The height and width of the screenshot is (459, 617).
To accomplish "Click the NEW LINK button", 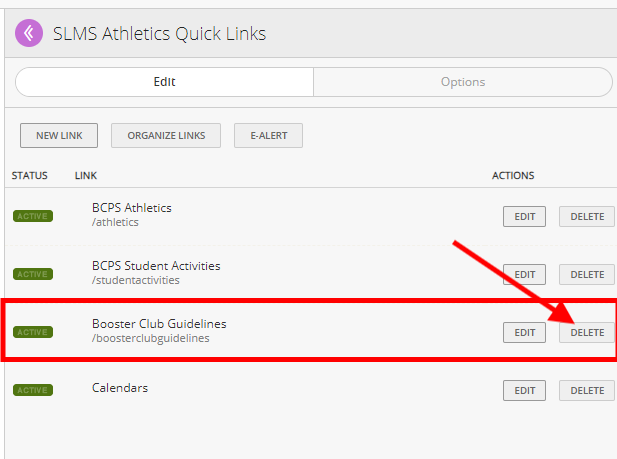I will coord(59,135).
